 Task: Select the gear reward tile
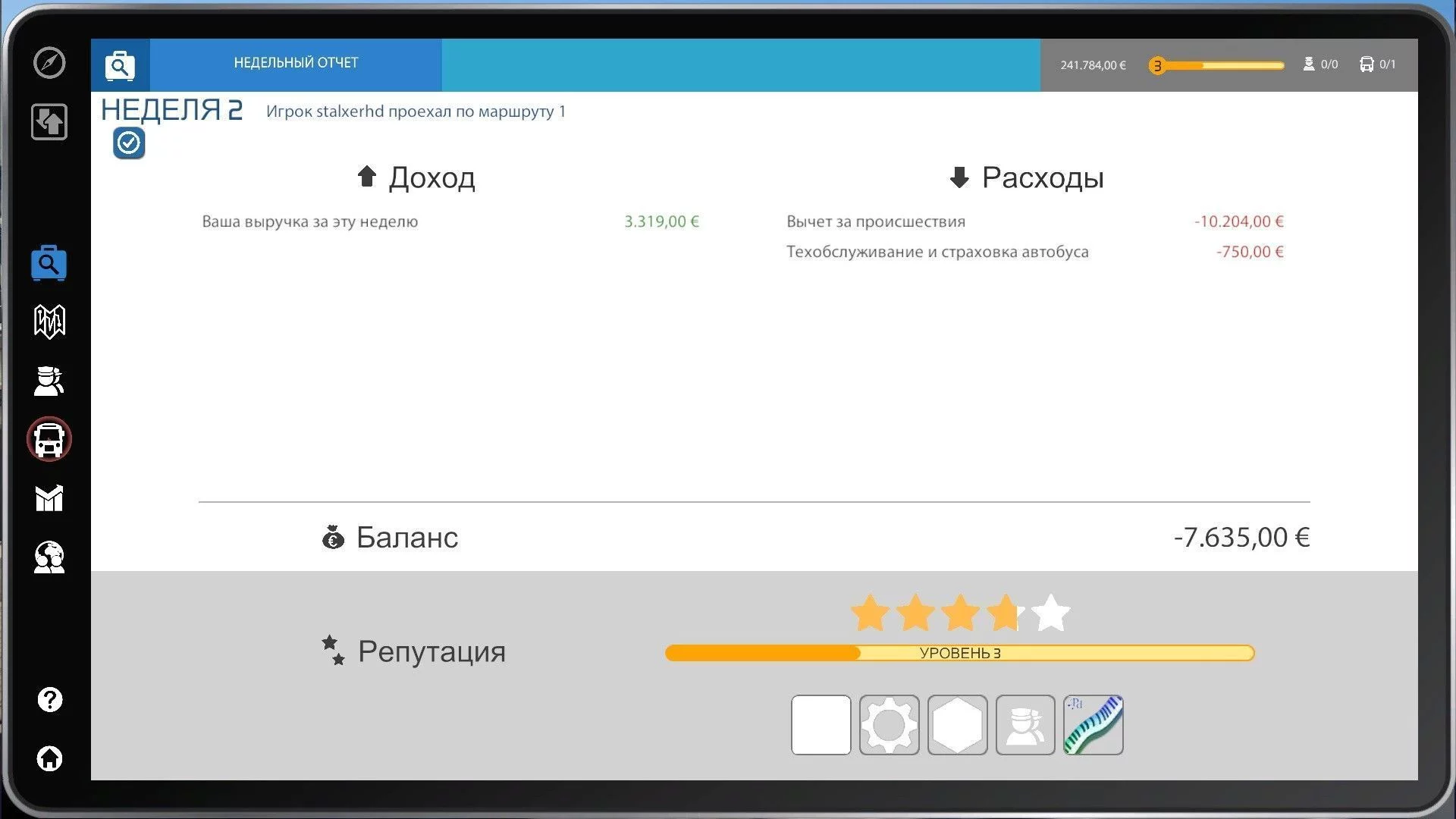pos(889,725)
